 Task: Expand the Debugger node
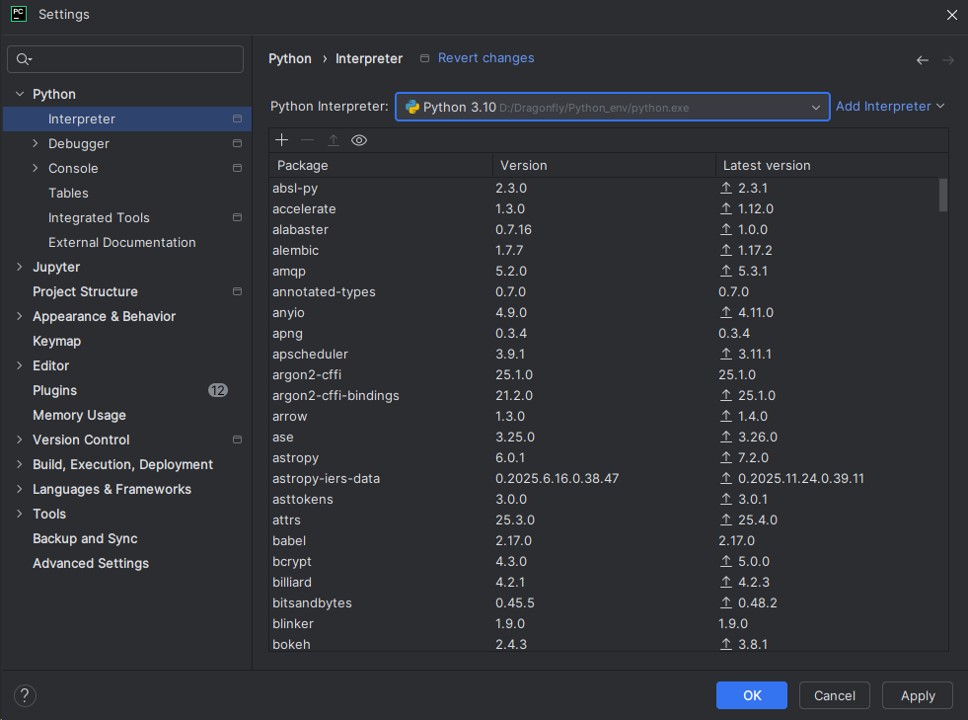coord(35,143)
